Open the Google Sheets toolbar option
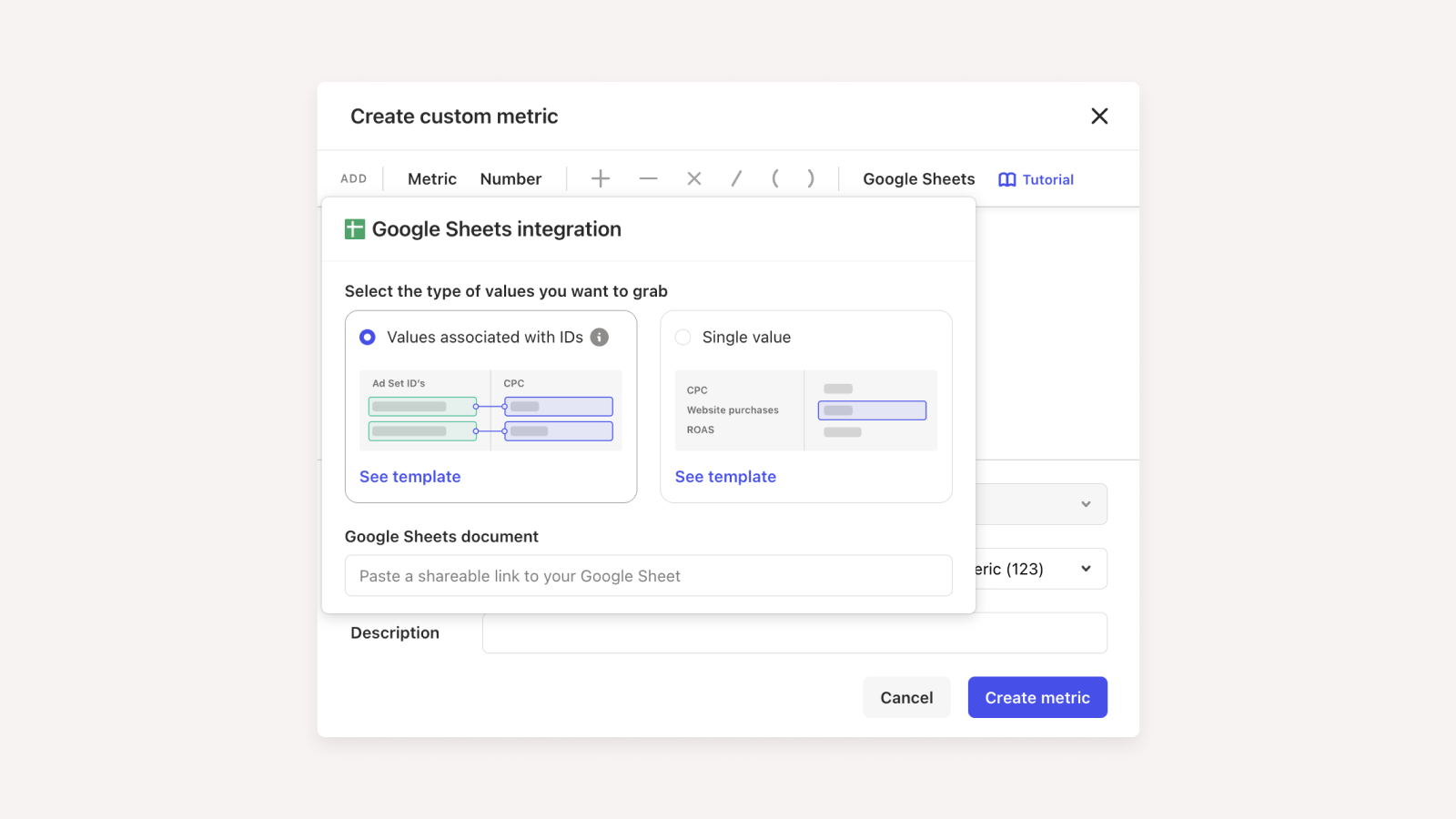This screenshot has width=1456, height=819. (x=919, y=179)
